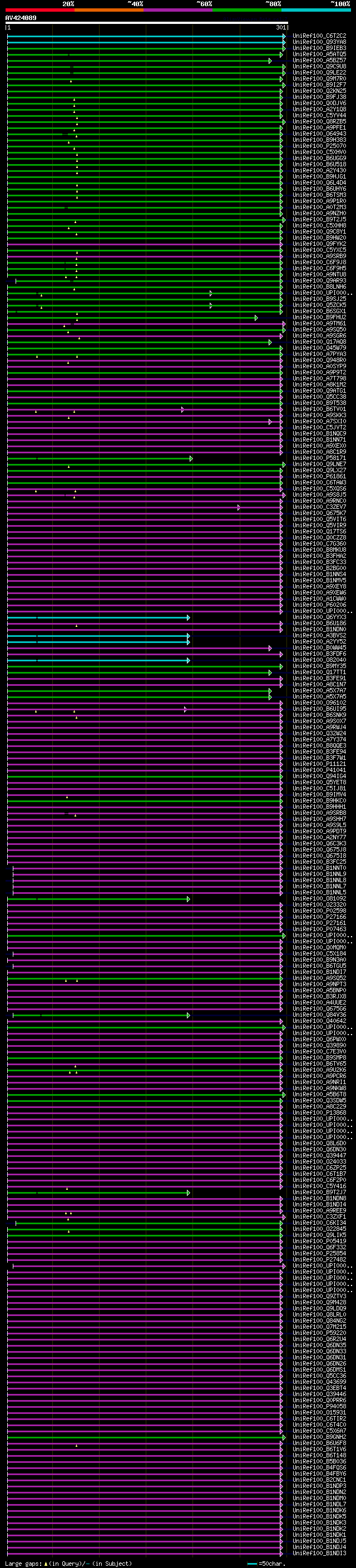Click hit label UniRef100_Q17AQ8

[319, 342]
